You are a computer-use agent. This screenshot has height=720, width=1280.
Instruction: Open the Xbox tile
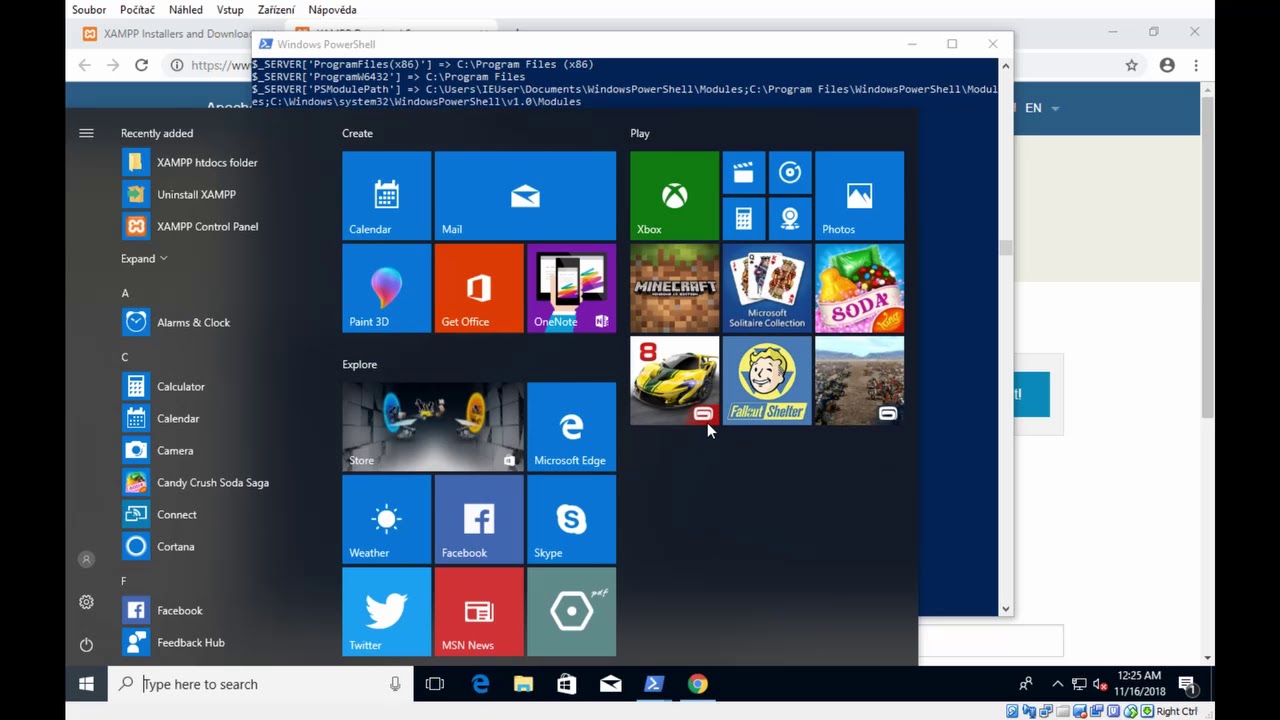674,195
